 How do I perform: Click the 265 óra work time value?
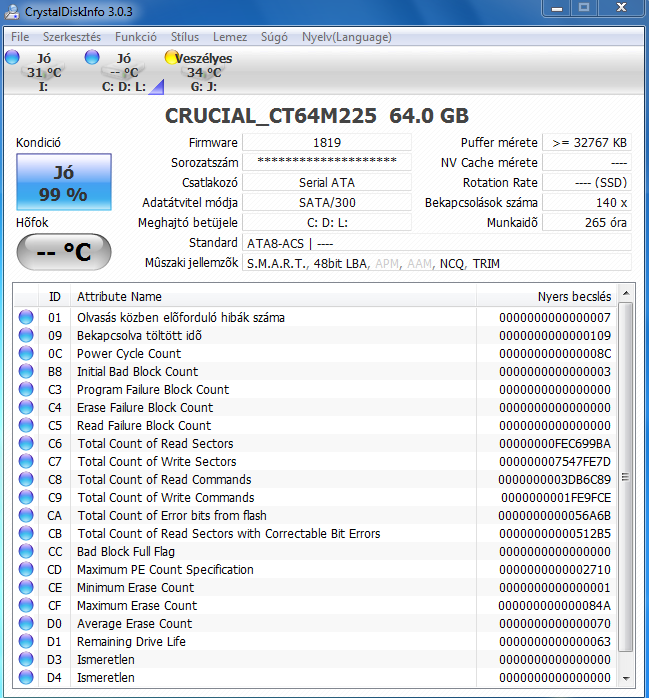pos(586,223)
